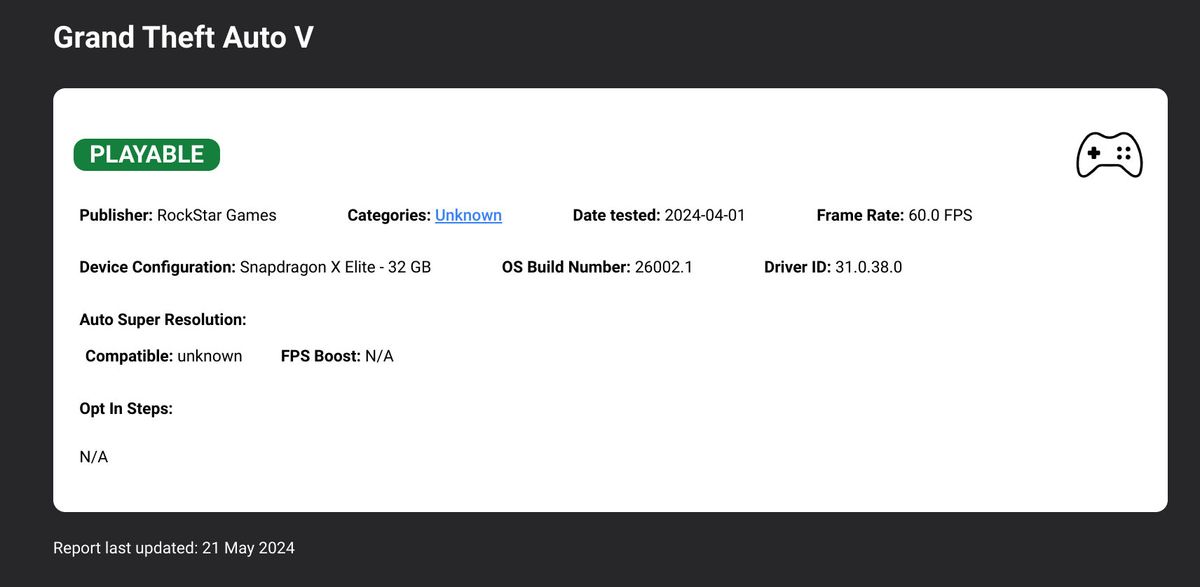Click the green PLAYABLE status badge
1200x587 pixels.
(147, 155)
